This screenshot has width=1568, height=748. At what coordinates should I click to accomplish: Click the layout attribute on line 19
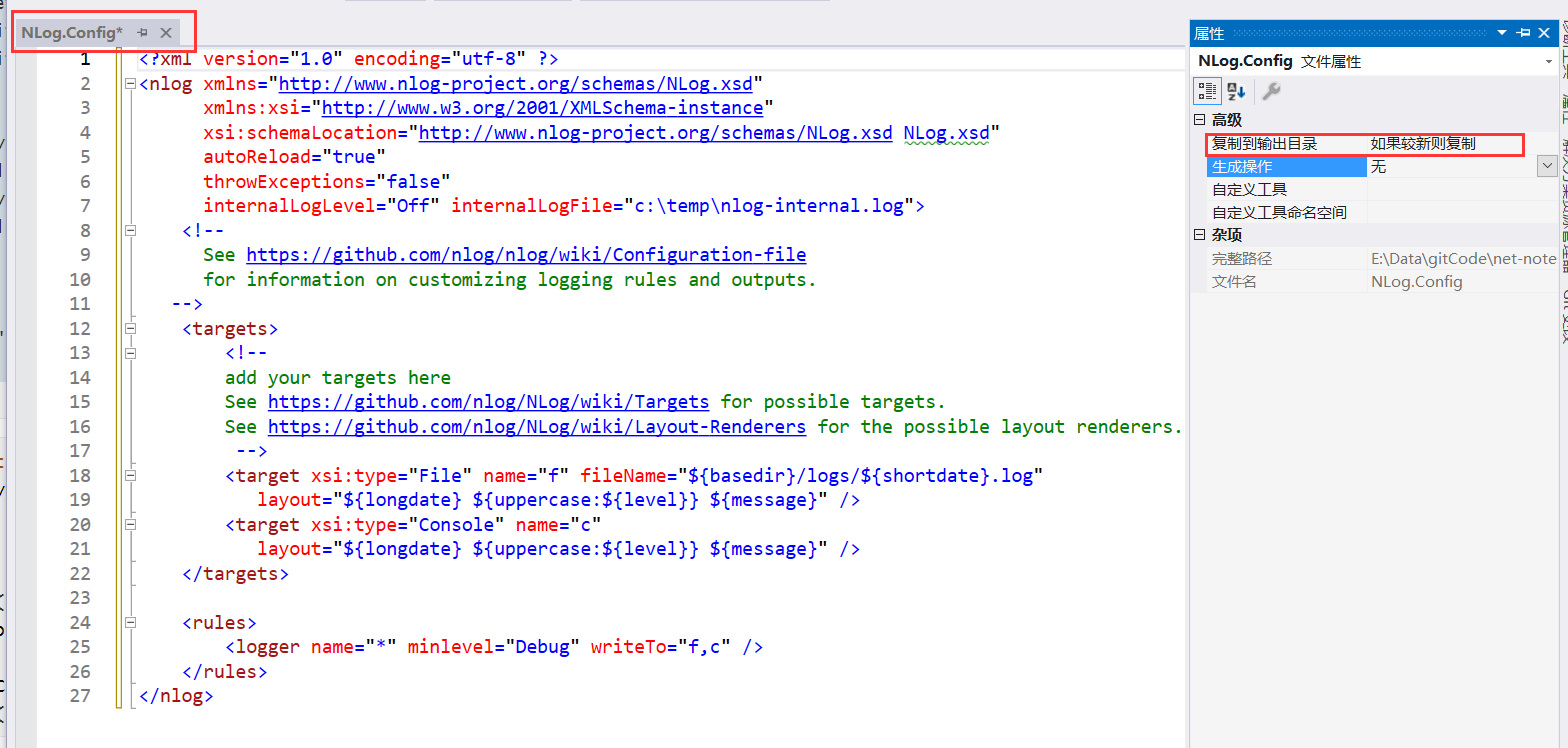[544, 500]
